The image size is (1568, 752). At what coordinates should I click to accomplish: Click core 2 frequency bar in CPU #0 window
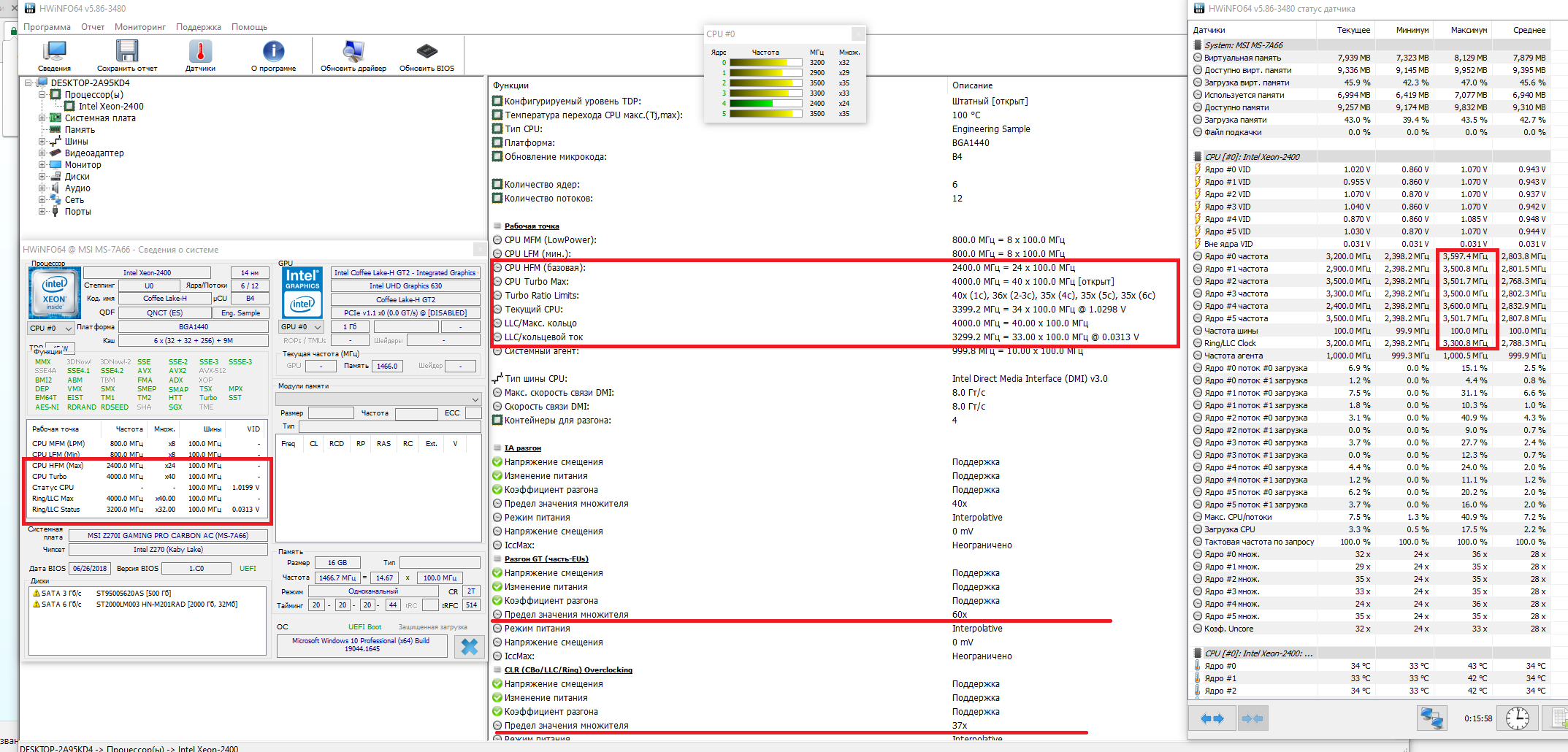pos(765,83)
